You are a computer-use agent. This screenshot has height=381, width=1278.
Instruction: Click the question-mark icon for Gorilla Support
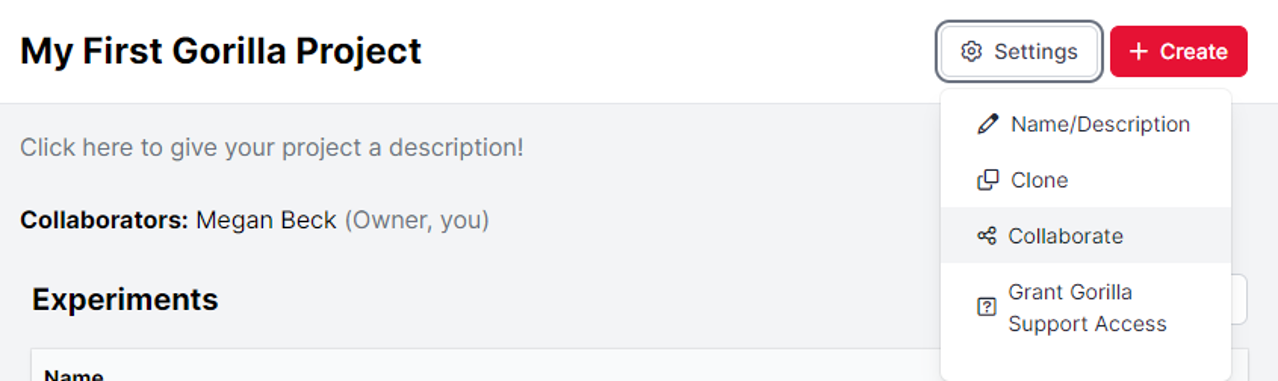(987, 308)
